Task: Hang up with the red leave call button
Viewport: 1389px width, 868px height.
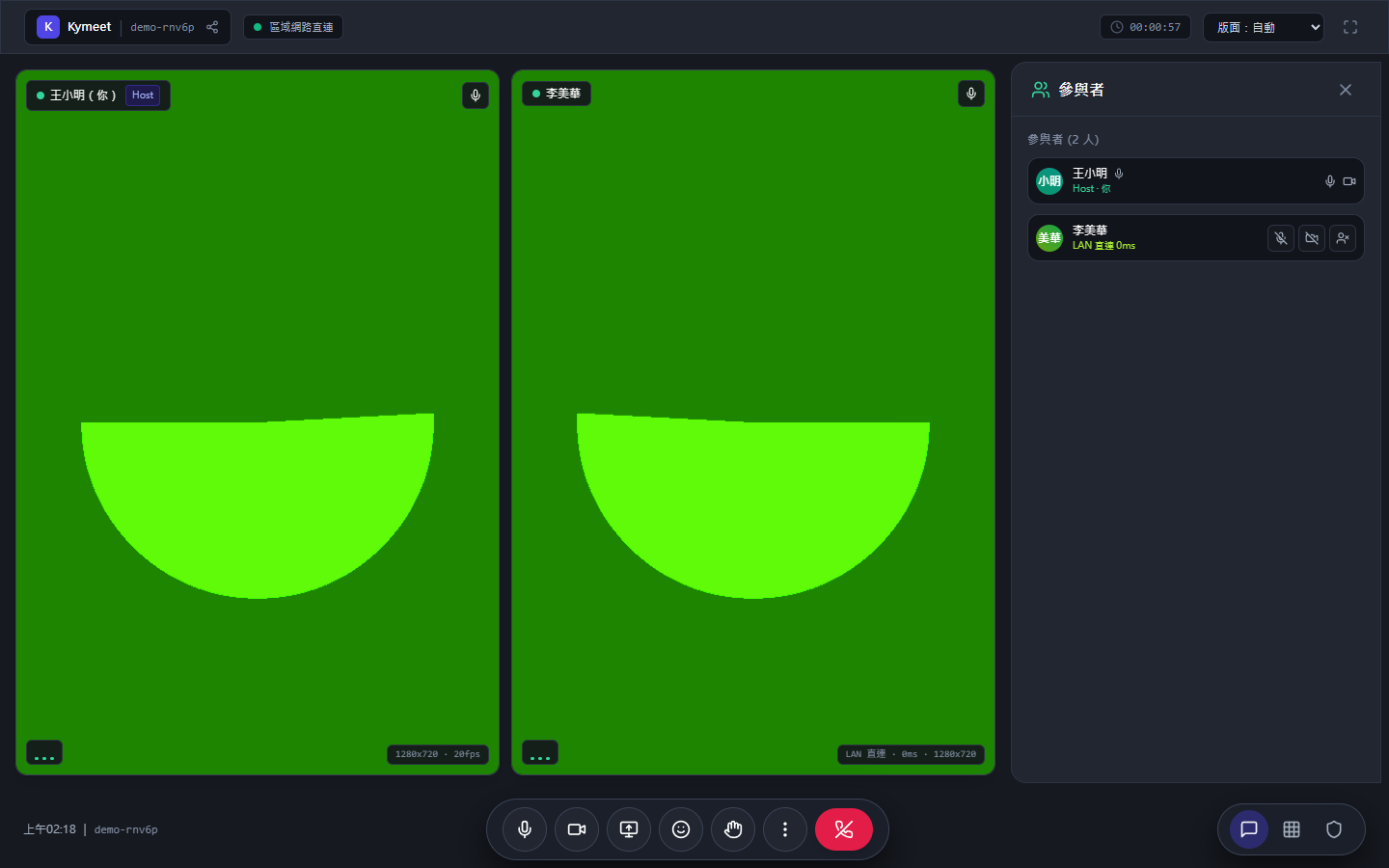Action: click(x=844, y=829)
